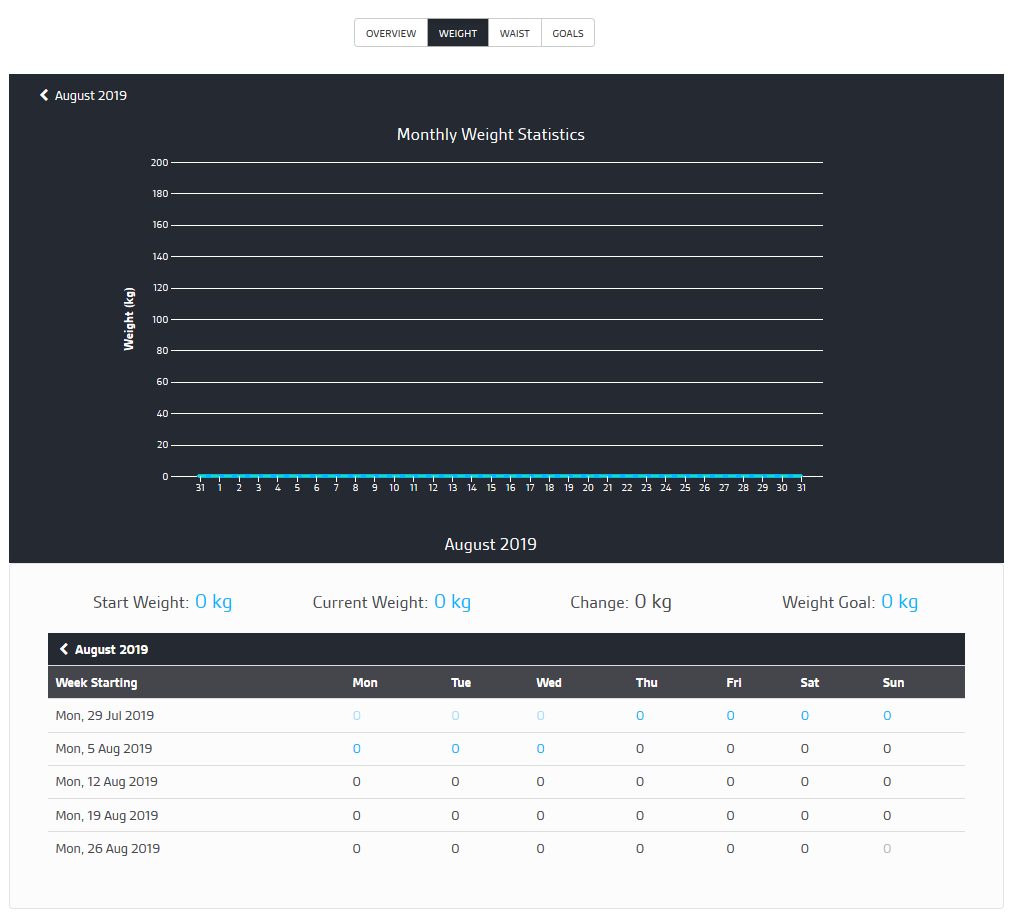Open Monday's weight in the 29 Jul week
This screenshot has width=1011, height=916.
click(357, 716)
